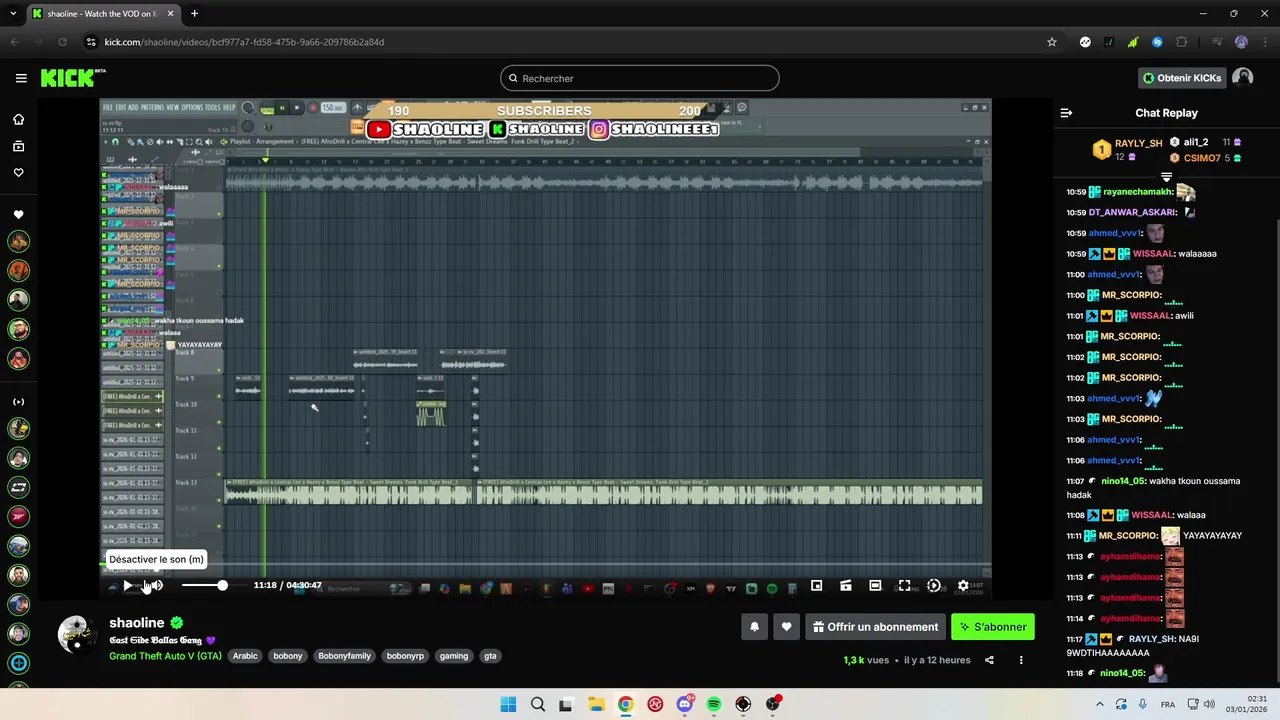Open the Browse icon in left sidebar
Screen dimensions: 1280x720
coord(18,146)
